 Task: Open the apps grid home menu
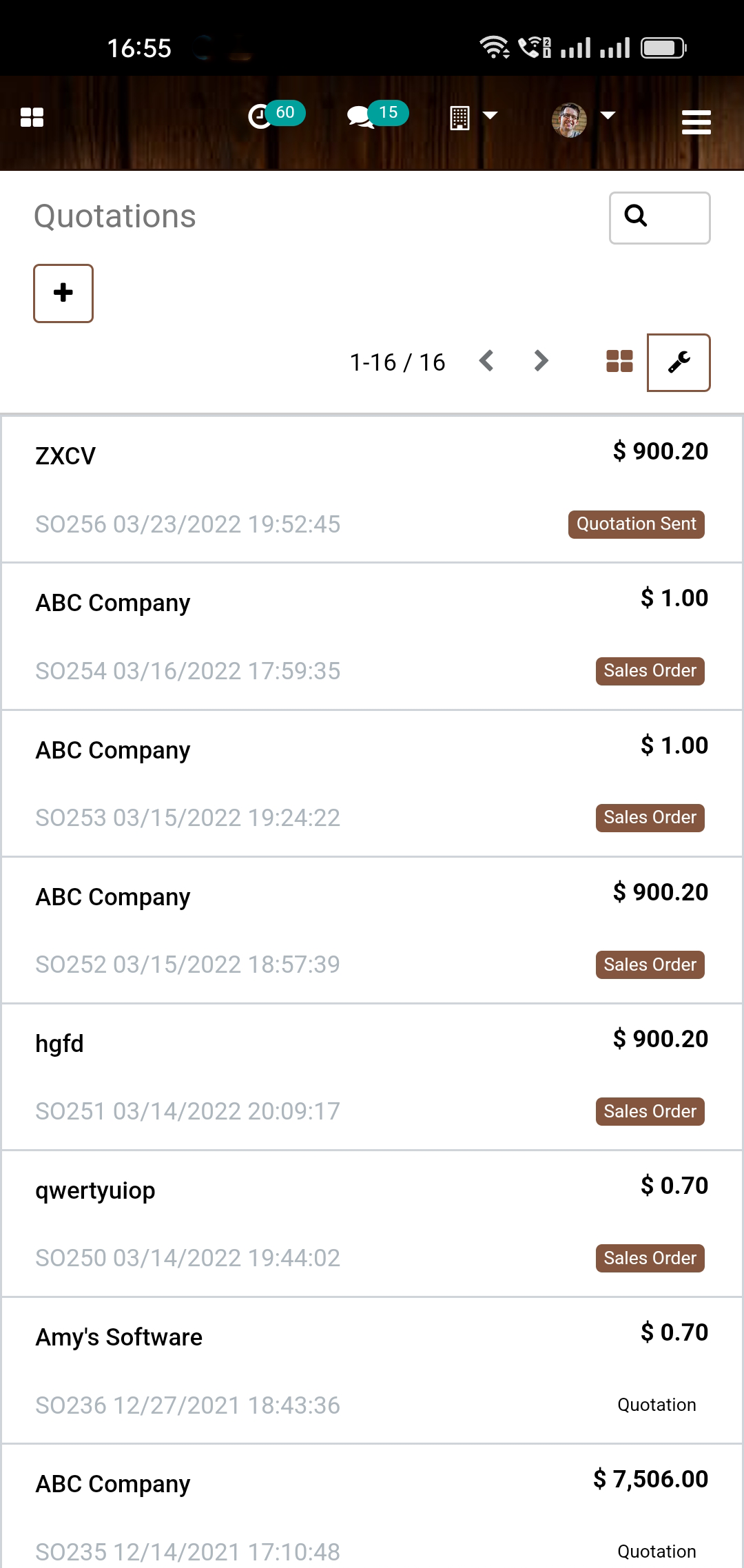coord(32,118)
